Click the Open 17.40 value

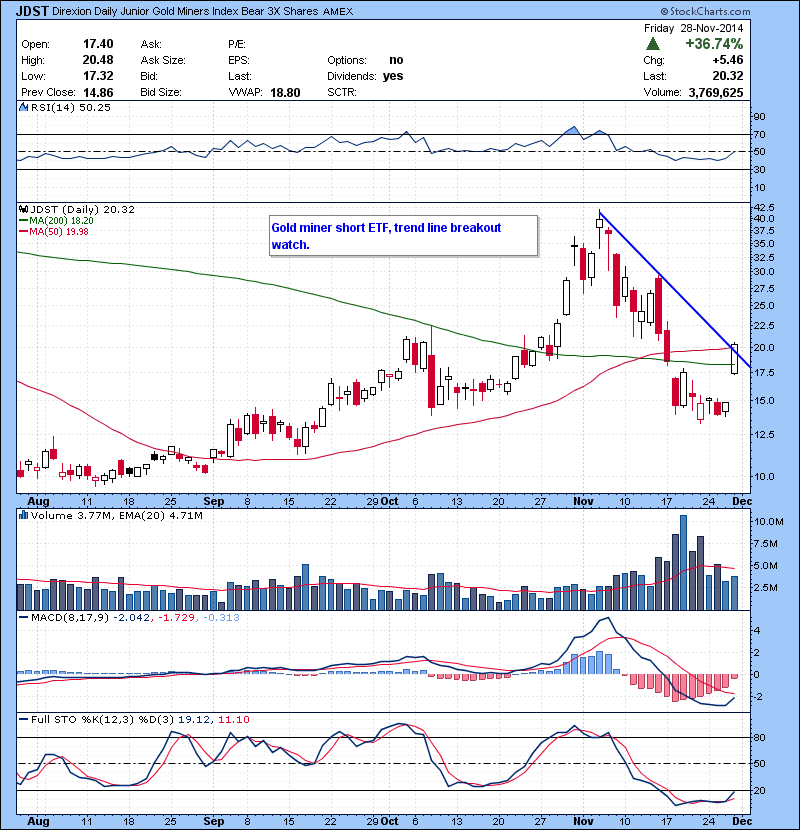pyautogui.click(x=98, y=44)
